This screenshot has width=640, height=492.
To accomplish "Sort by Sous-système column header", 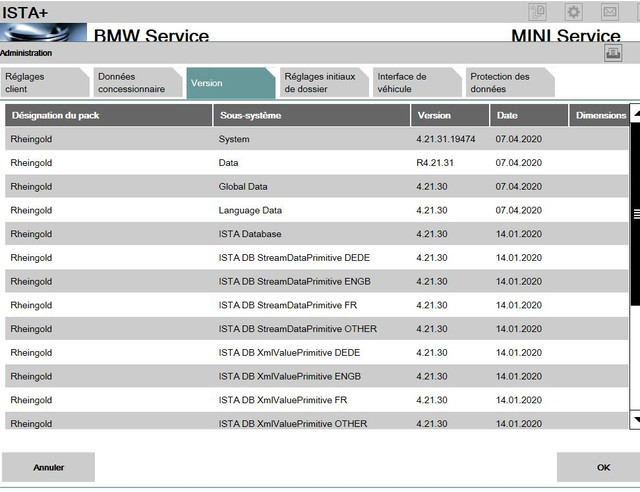I will click(312, 115).
